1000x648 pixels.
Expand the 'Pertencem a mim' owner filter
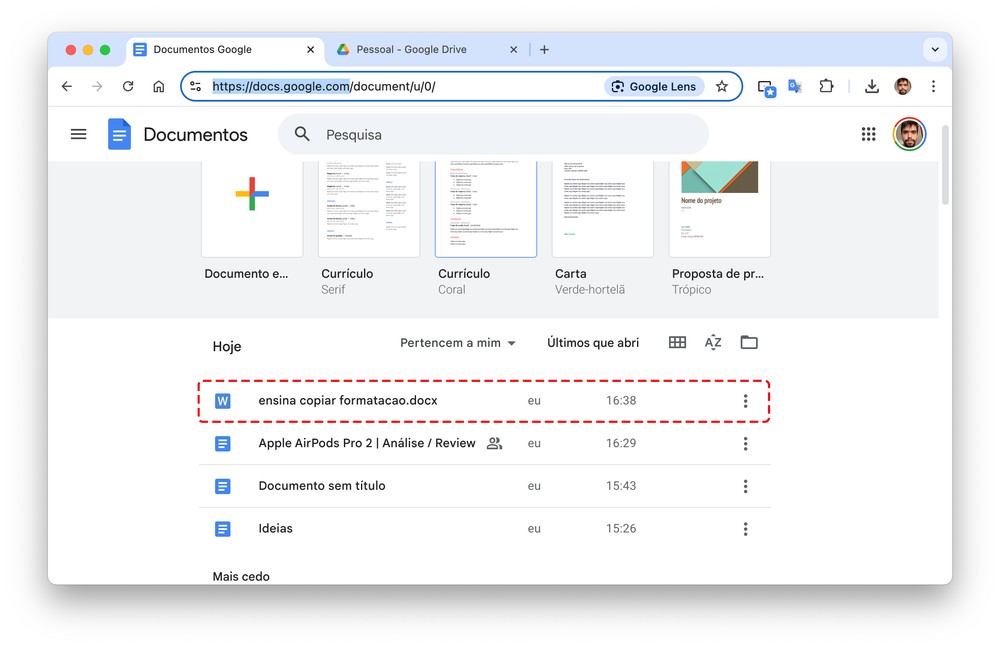458,343
